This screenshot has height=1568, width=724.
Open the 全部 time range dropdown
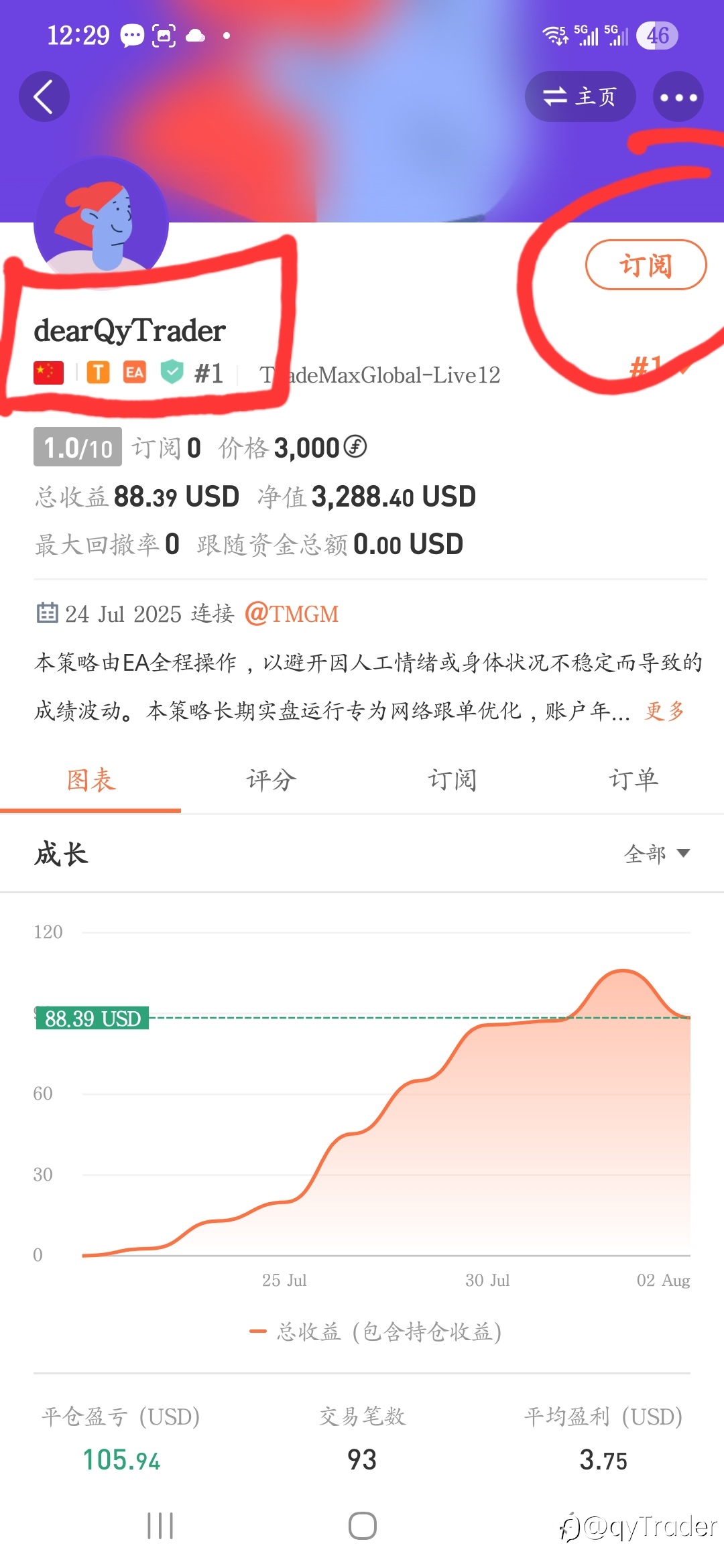pos(657,854)
